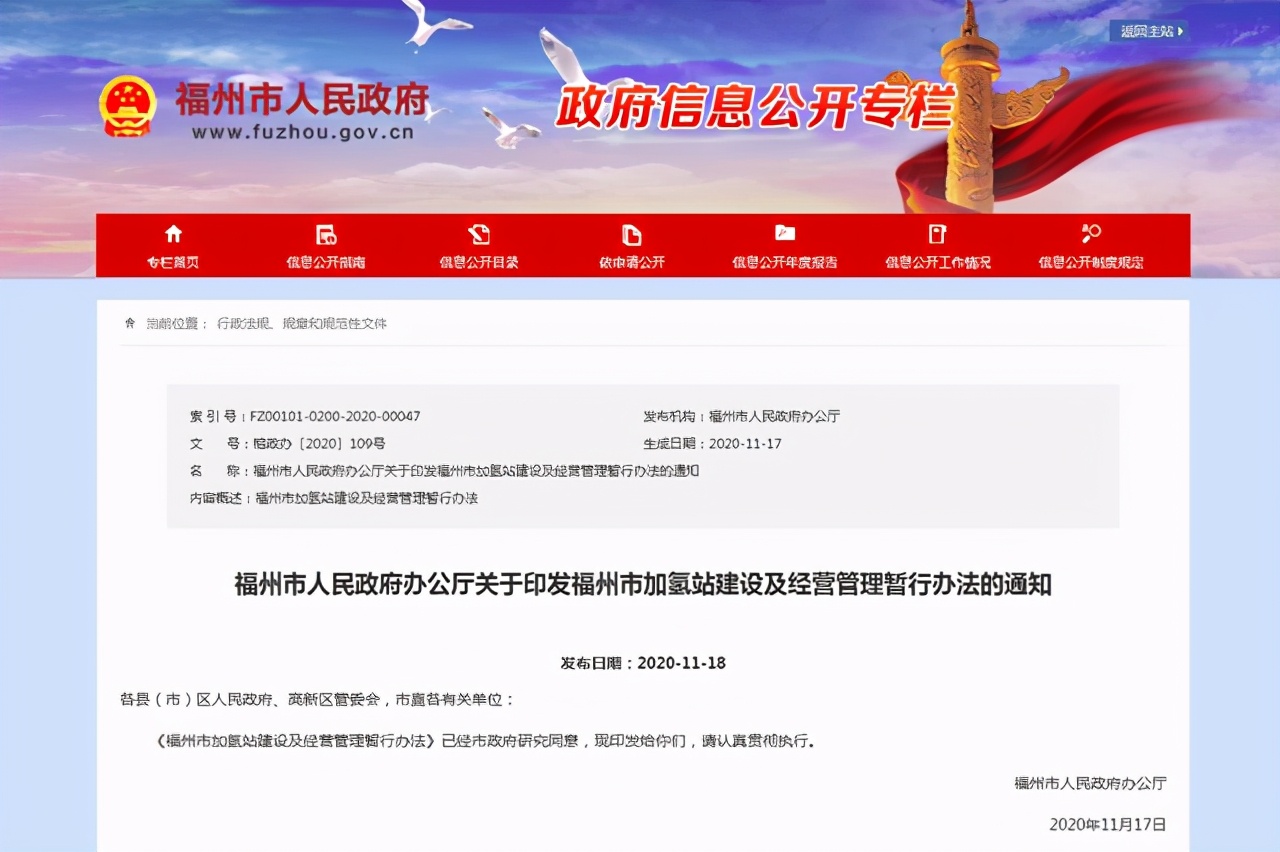Open the 信息公开工作情况 menu item
This screenshot has height=852, width=1280.
point(937,262)
